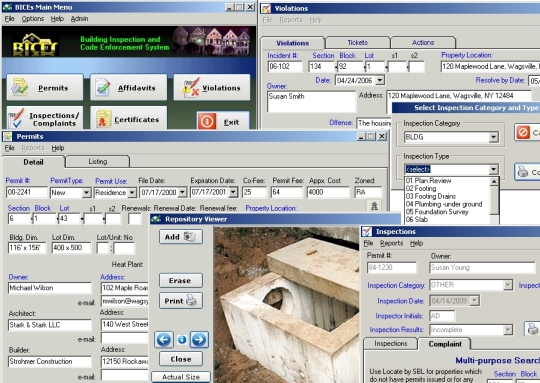The image size is (540, 383).
Task: Open Admin menu in BICES Main Menu
Action: [x=80, y=19]
